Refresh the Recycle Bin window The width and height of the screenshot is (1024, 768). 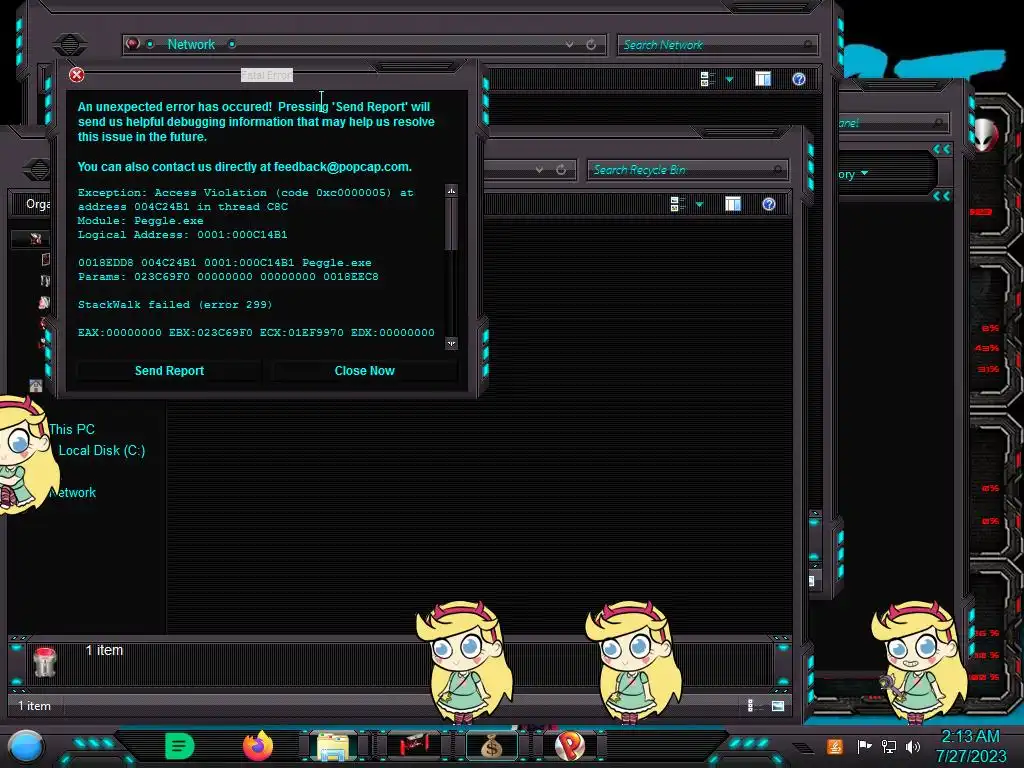pos(561,170)
